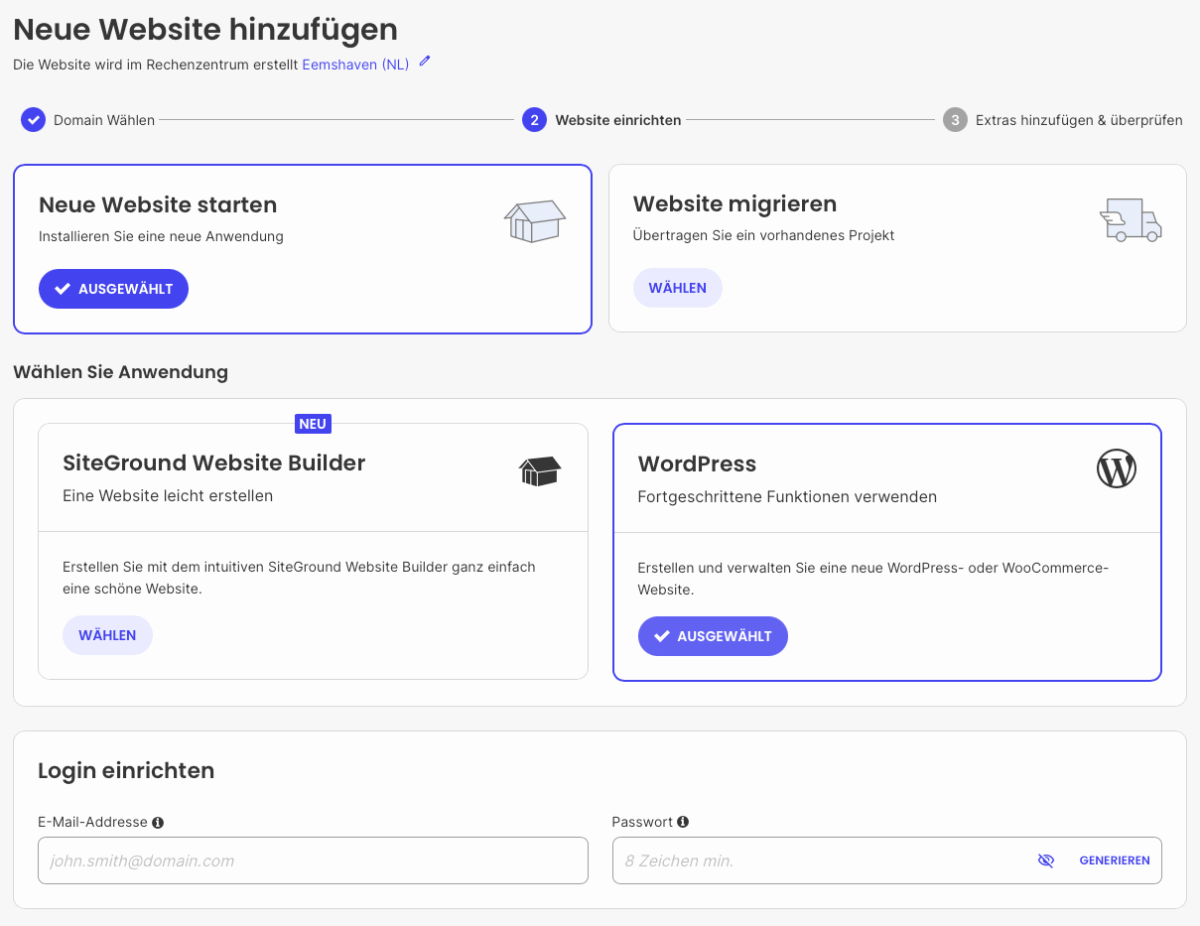This screenshot has width=1200, height=926.
Task: Click the house icon on SiteGround Website Builder
Action: coord(540,470)
